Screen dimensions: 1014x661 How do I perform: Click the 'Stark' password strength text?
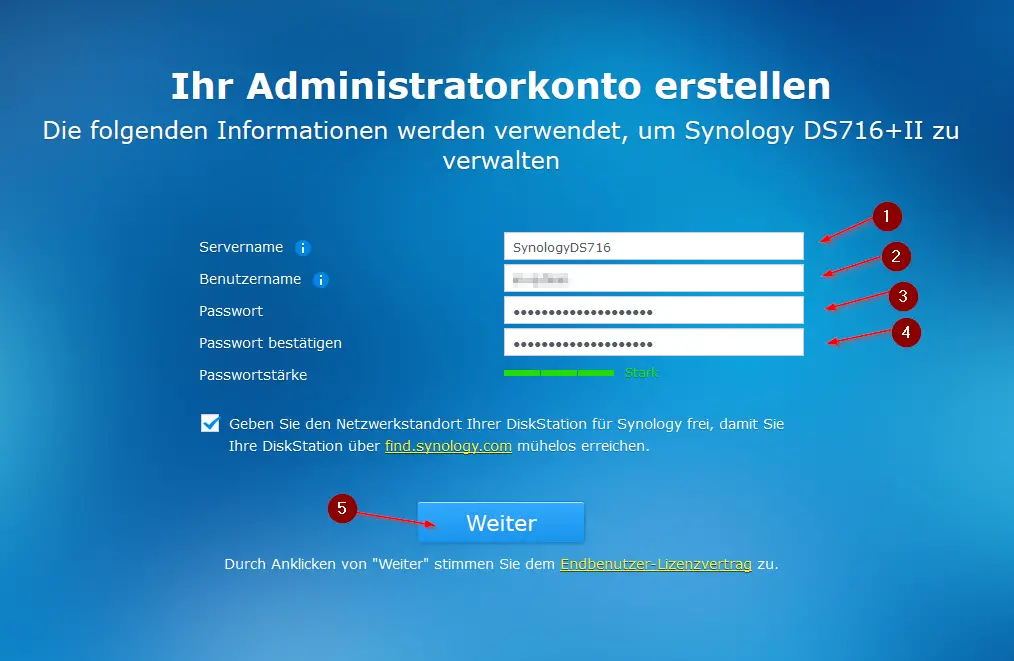point(642,373)
